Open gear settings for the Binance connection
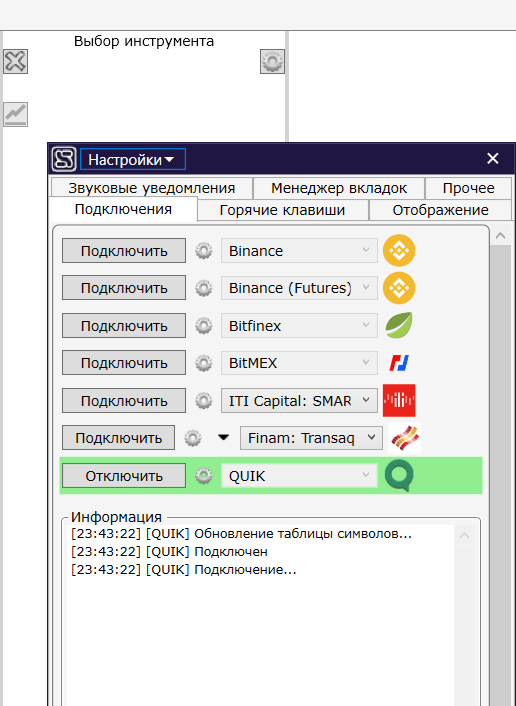Screen dimensions: 516x706 [204, 251]
